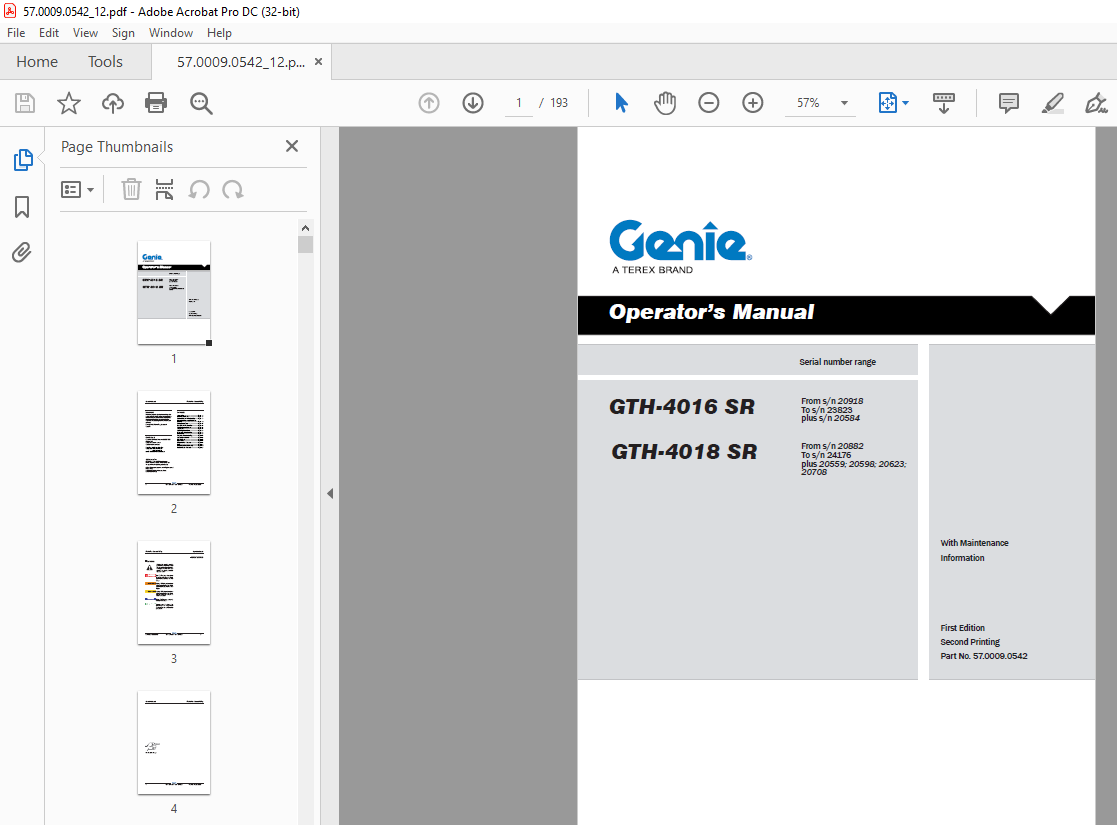
Task: Go to next page arrow
Action: 473,103
